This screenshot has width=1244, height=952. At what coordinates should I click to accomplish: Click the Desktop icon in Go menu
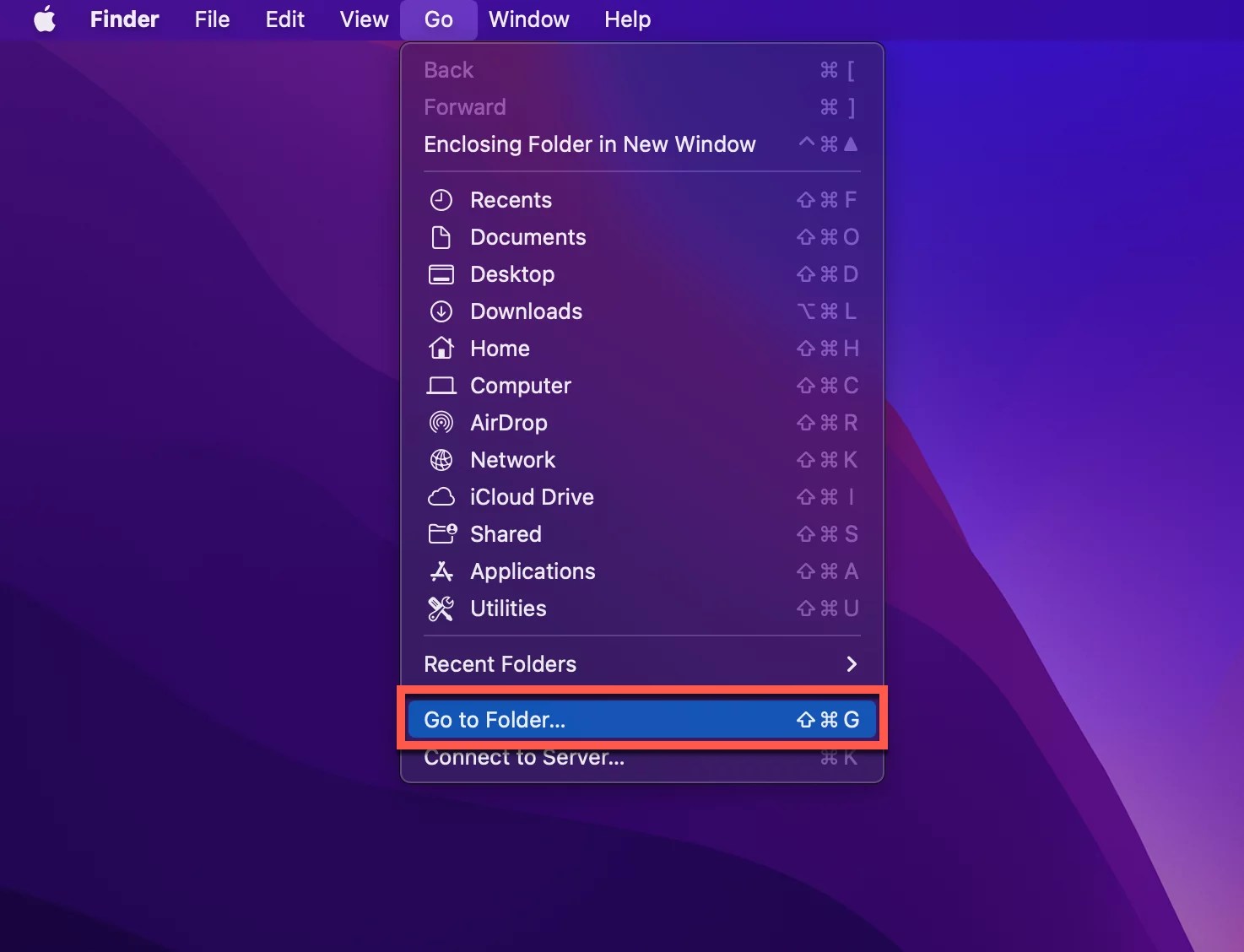(441, 274)
